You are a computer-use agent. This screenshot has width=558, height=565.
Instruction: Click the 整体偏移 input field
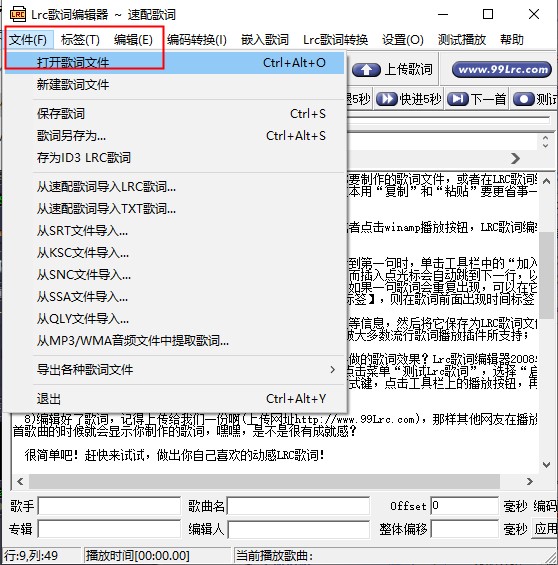point(465,529)
